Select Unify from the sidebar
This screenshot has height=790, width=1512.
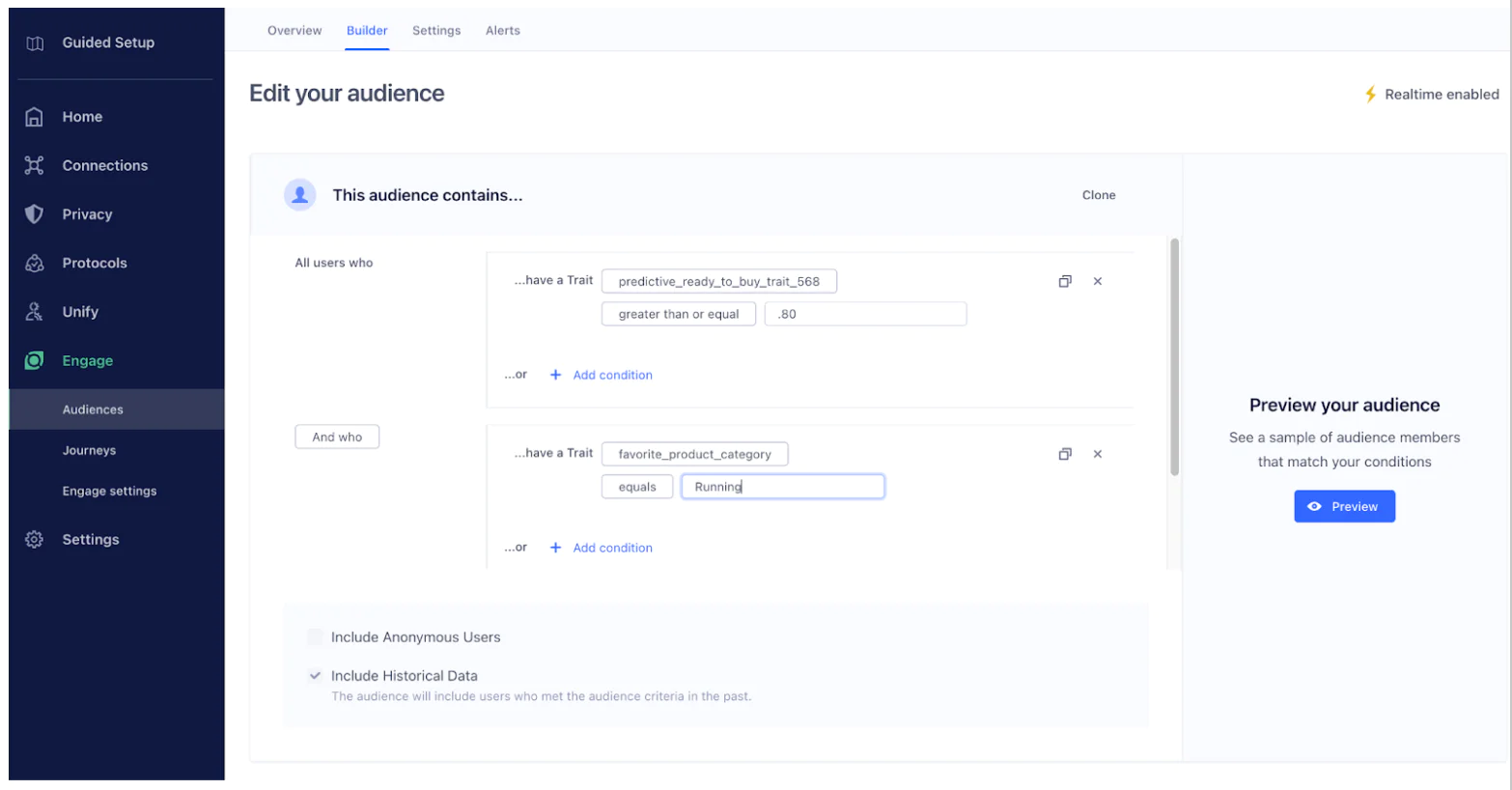pyautogui.click(x=82, y=311)
